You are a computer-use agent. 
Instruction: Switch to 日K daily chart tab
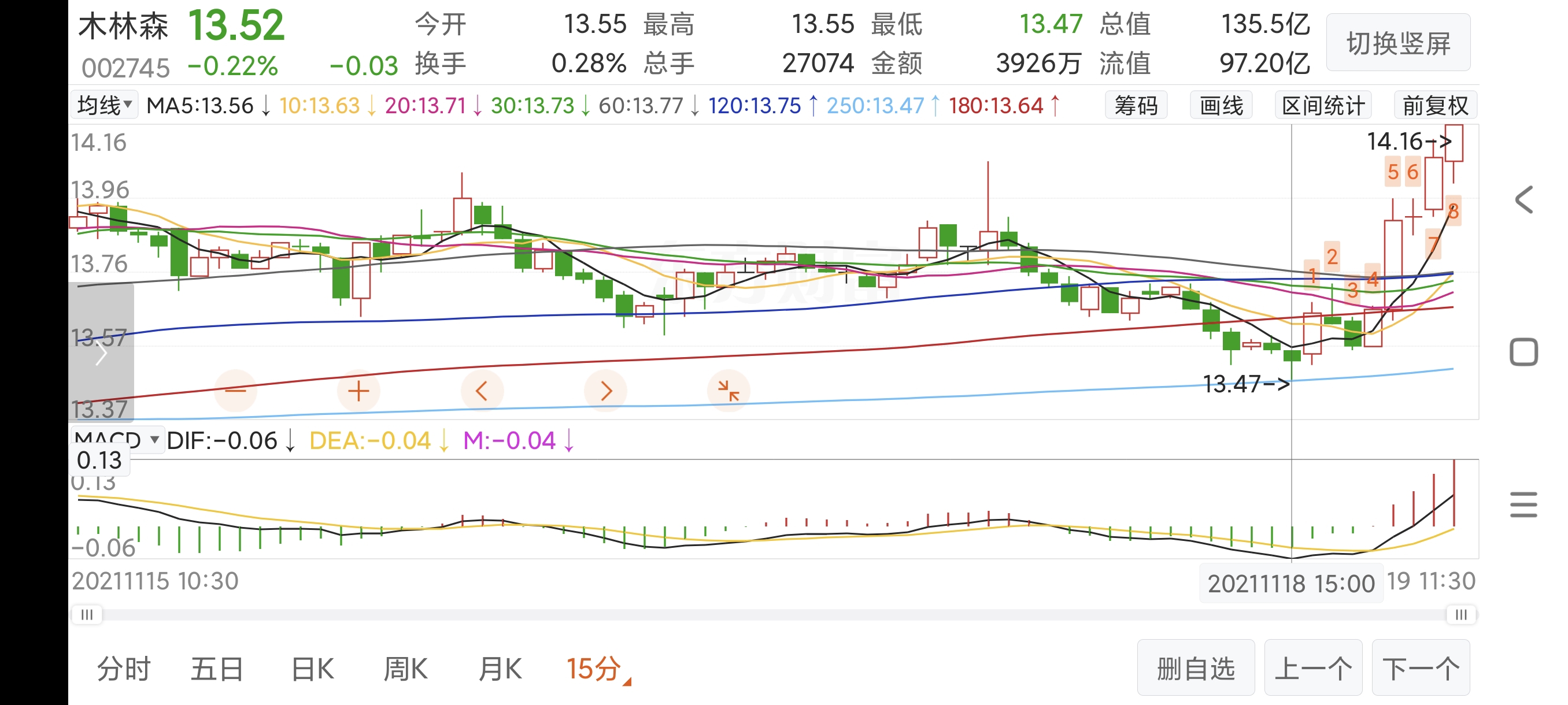pos(312,669)
